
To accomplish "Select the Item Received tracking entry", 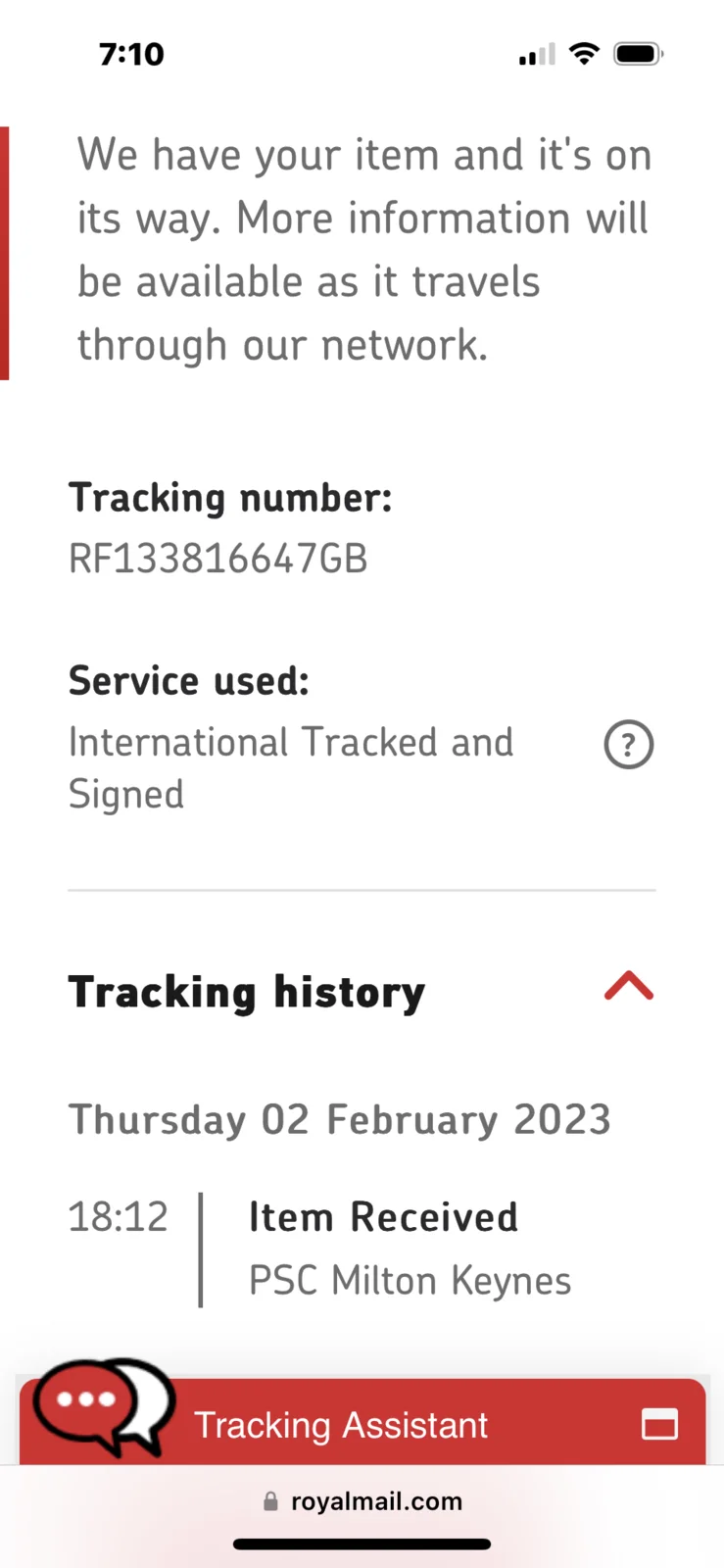I will click(383, 1217).
